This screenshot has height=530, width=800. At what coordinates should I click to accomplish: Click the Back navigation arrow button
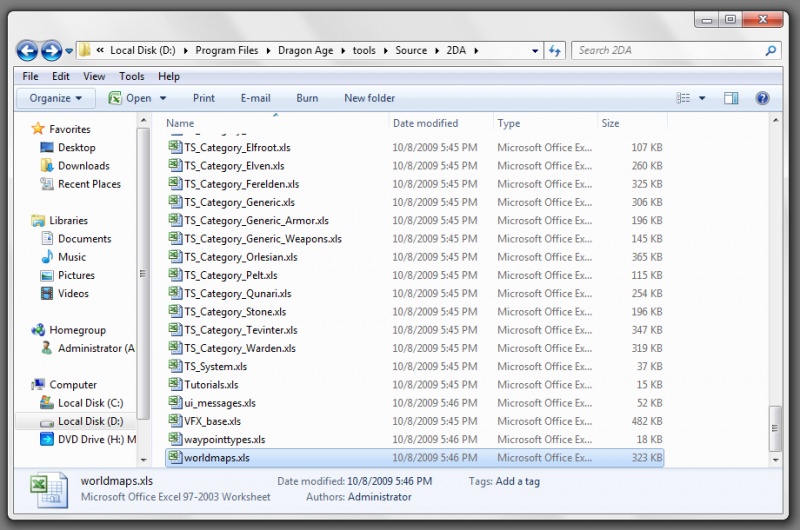coord(27,51)
